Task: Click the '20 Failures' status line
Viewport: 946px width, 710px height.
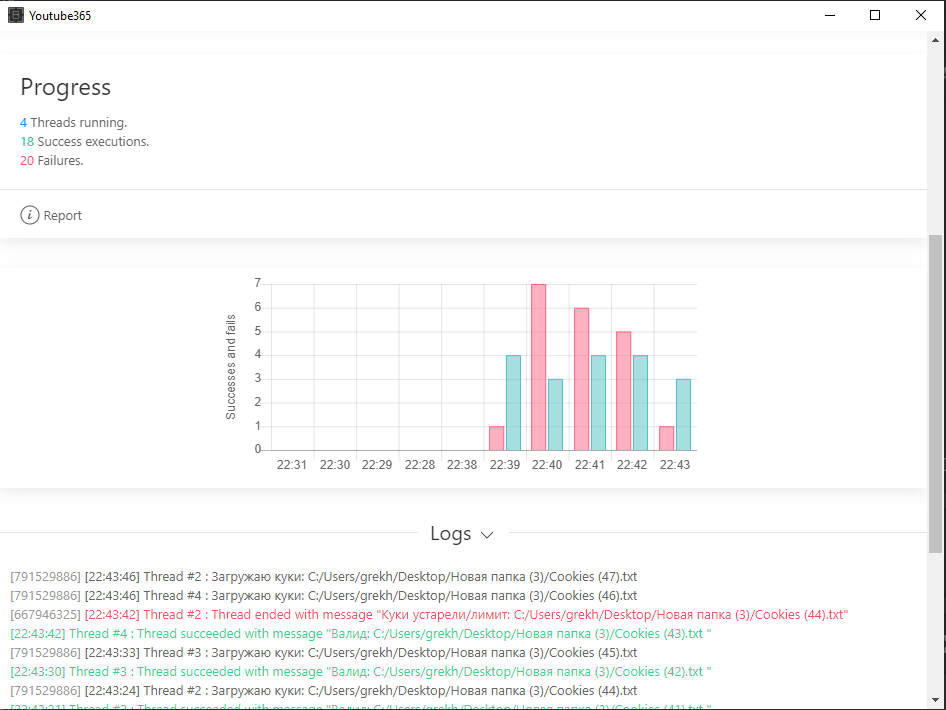Action: [x=52, y=161]
